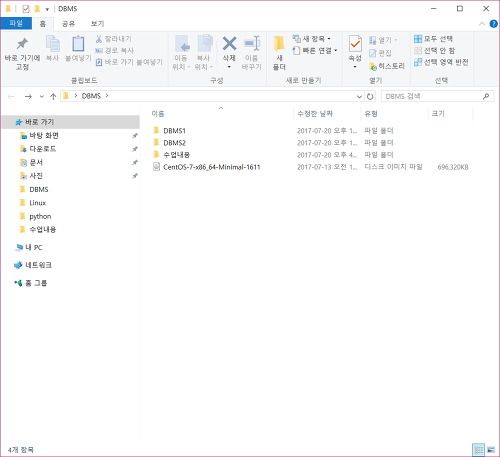Open the Properties checkmark icon
The height and width of the screenshot is (457, 500).
coord(355,44)
